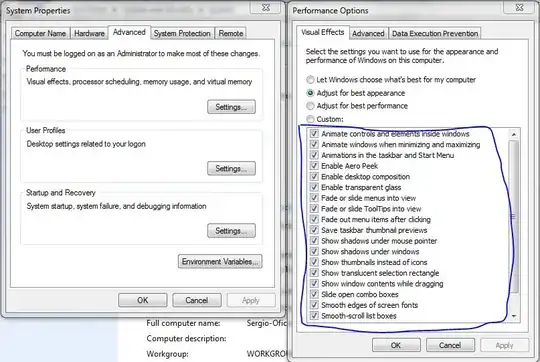Viewport: 540px width, 362px height.
Task: Open Environment Variables dialog
Action: 220,261
